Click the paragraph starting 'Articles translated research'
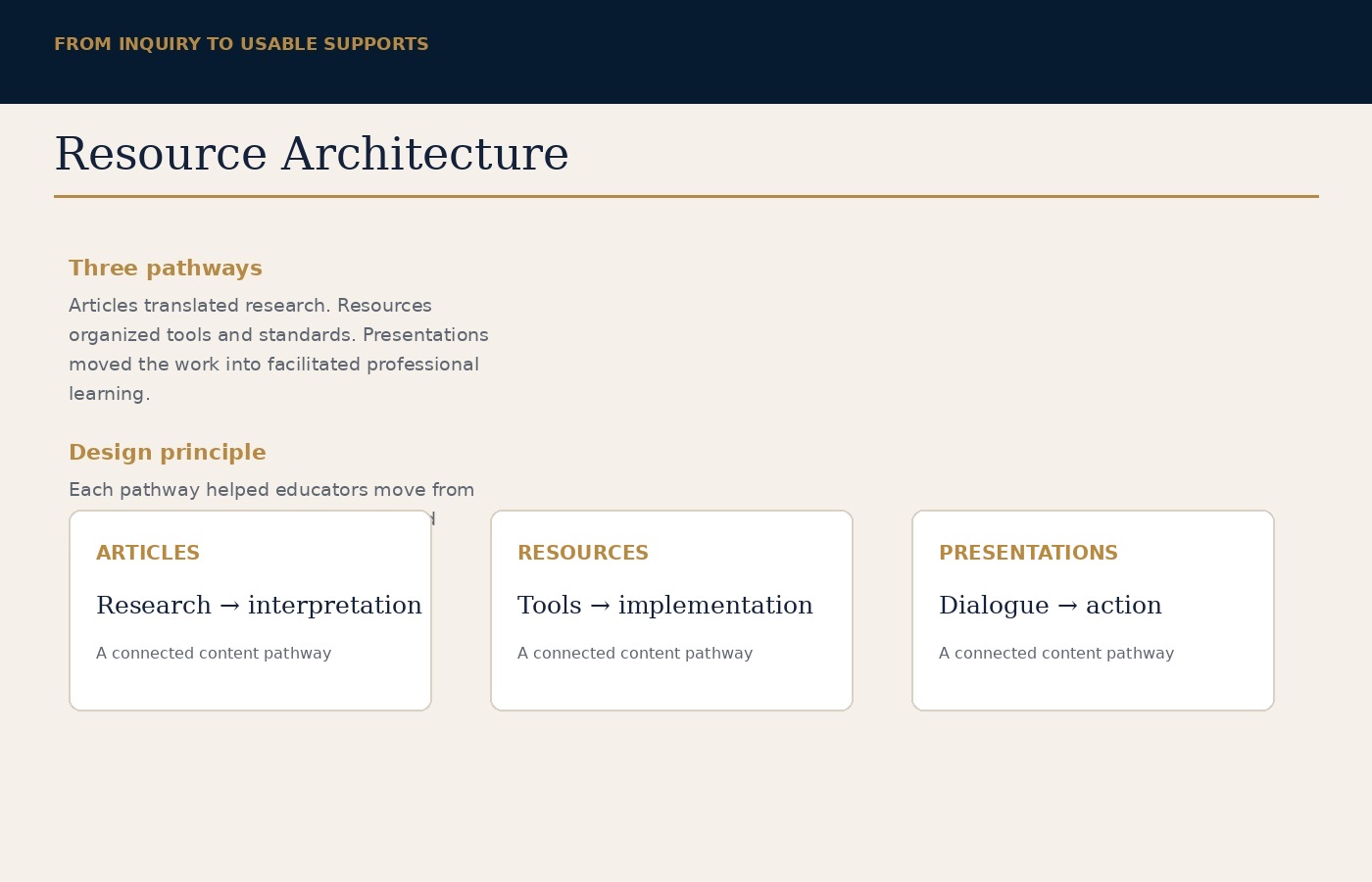This screenshot has height=882, width=1372. pyautogui.click(x=278, y=350)
